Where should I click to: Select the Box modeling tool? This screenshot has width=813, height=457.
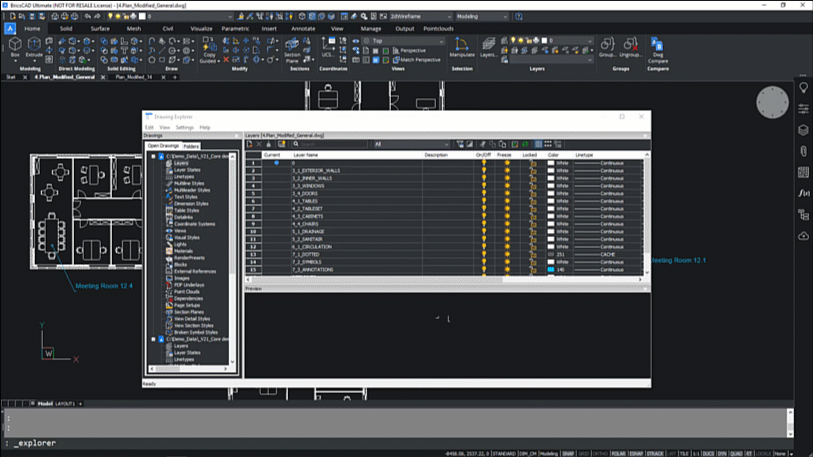15,46
